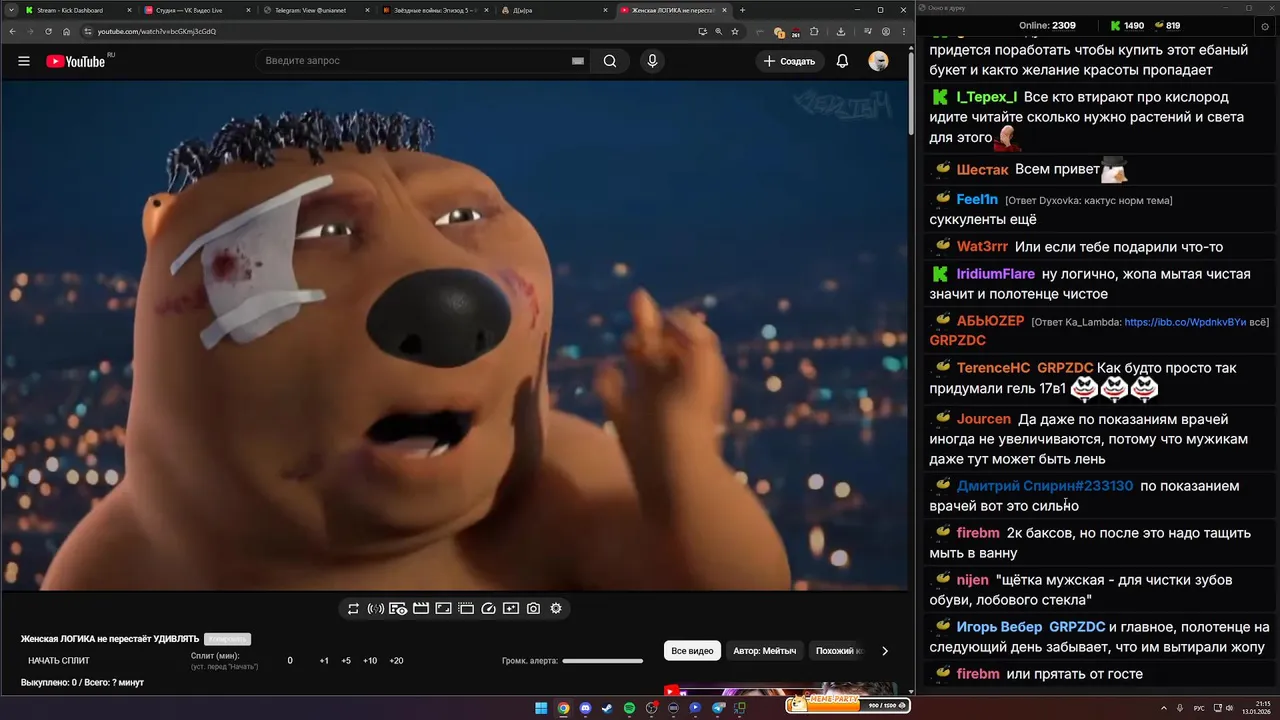
Task: Open a new browser tab
Action: tap(742, 10)
